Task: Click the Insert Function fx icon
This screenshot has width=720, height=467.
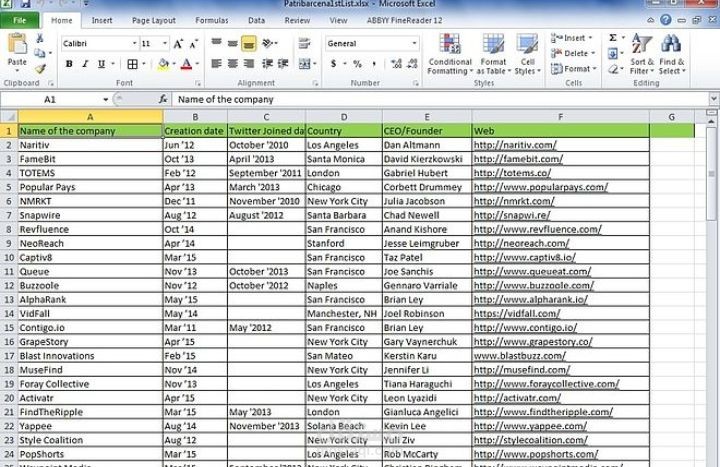Action: [163, 99]
